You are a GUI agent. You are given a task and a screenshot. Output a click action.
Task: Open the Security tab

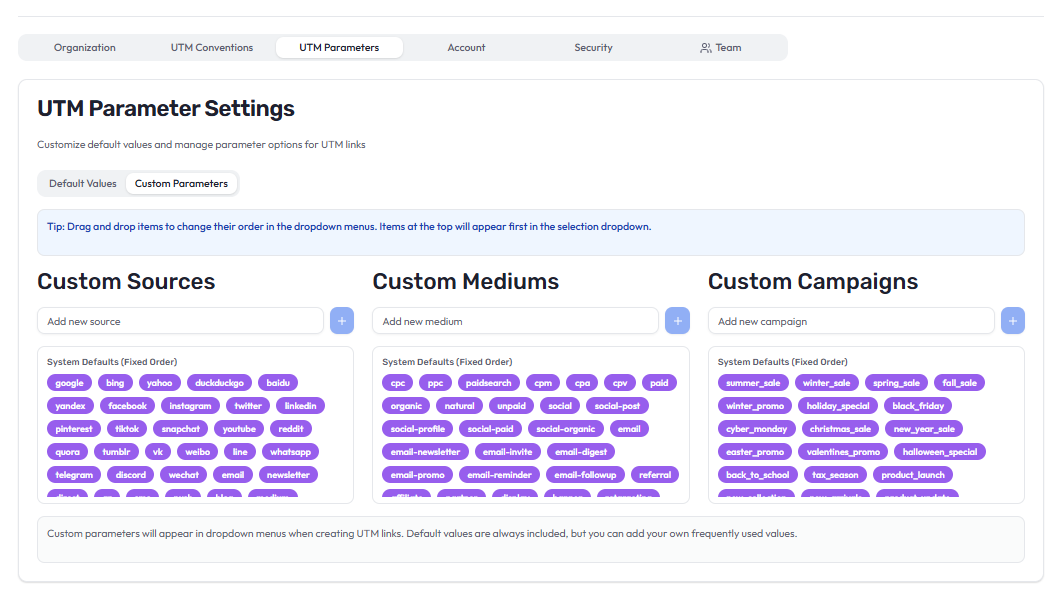click(593, 48)
